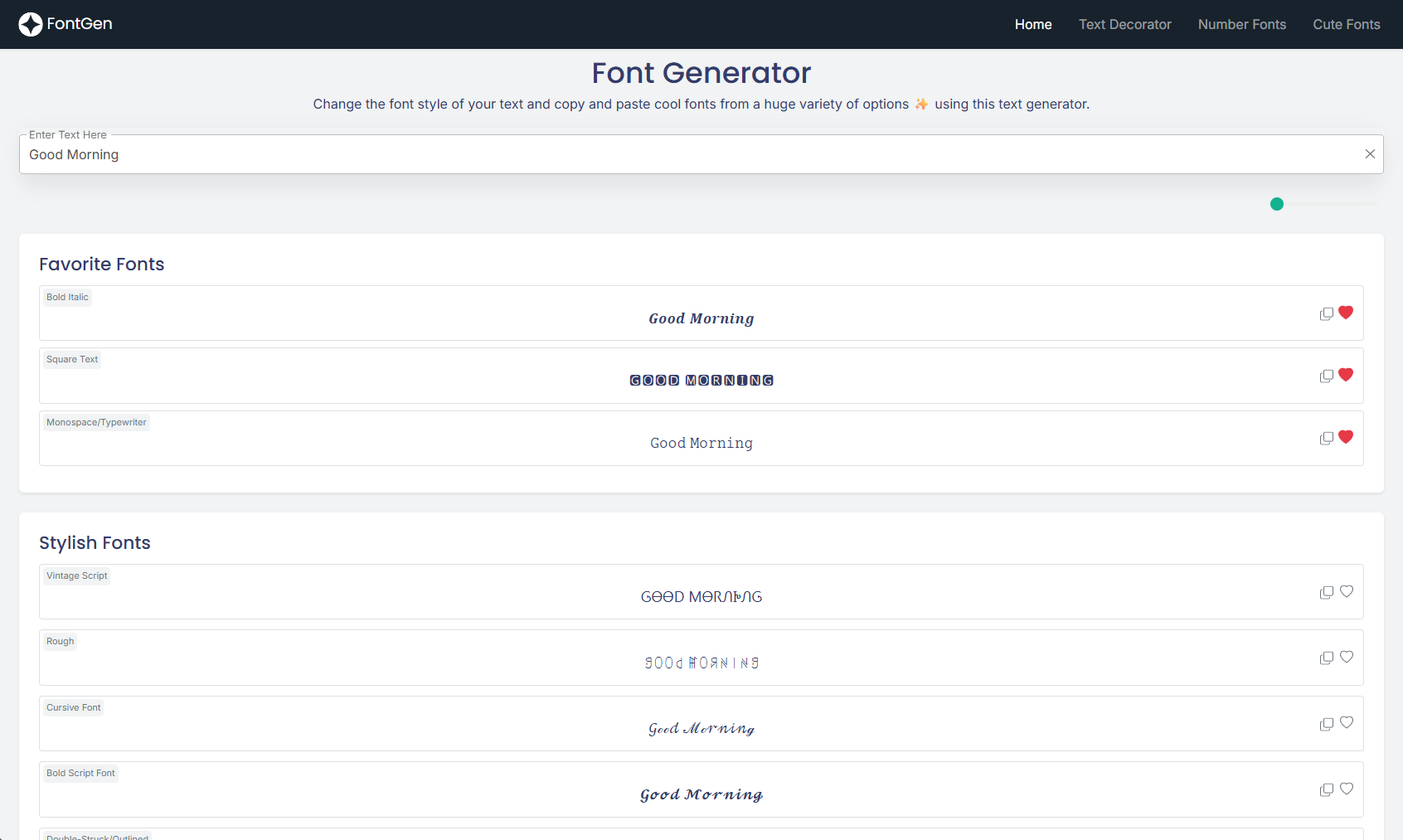
Task: Remove Square Text from favorites
Action: point(1346,374)
